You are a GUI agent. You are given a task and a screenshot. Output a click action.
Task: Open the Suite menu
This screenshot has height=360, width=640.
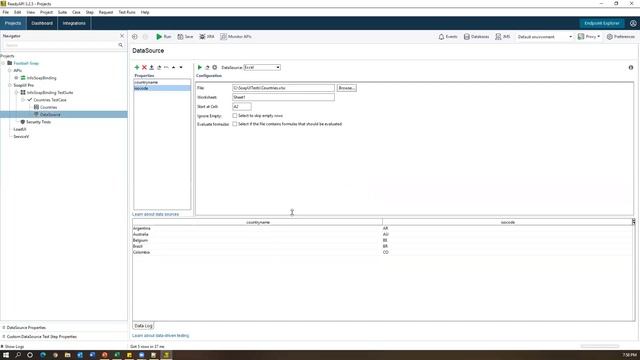pos(62,12)
